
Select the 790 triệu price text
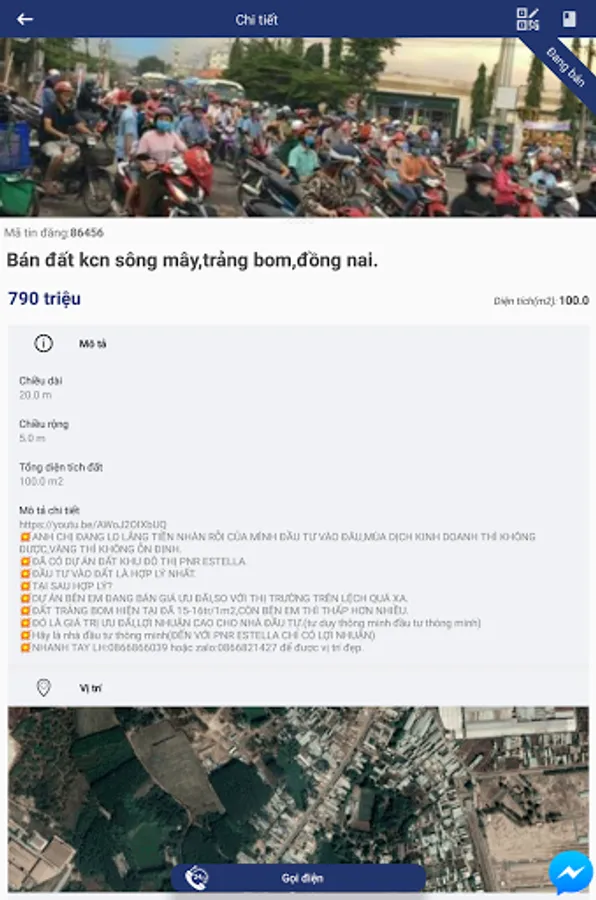[44, 298]
